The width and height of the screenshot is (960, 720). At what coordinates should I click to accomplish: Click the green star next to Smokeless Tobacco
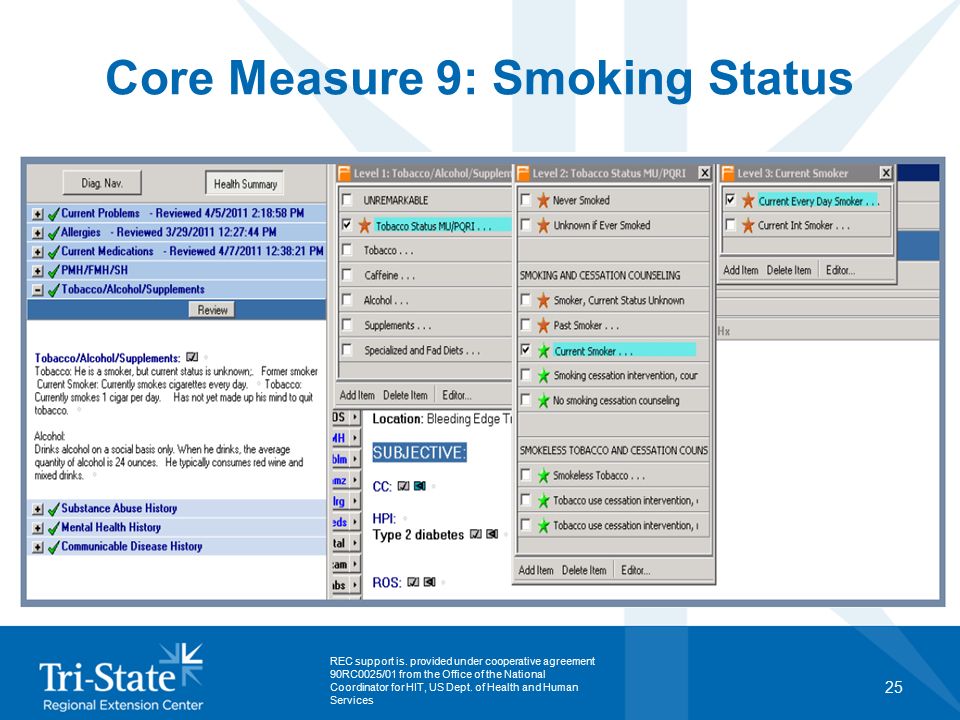coord(543,476)
